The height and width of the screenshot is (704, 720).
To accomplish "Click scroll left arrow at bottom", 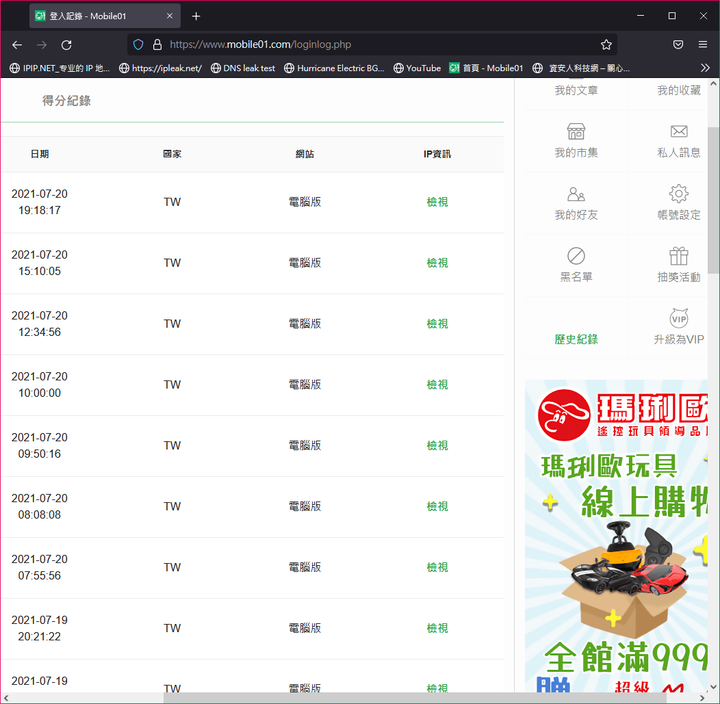I will (x=6, y=698).
